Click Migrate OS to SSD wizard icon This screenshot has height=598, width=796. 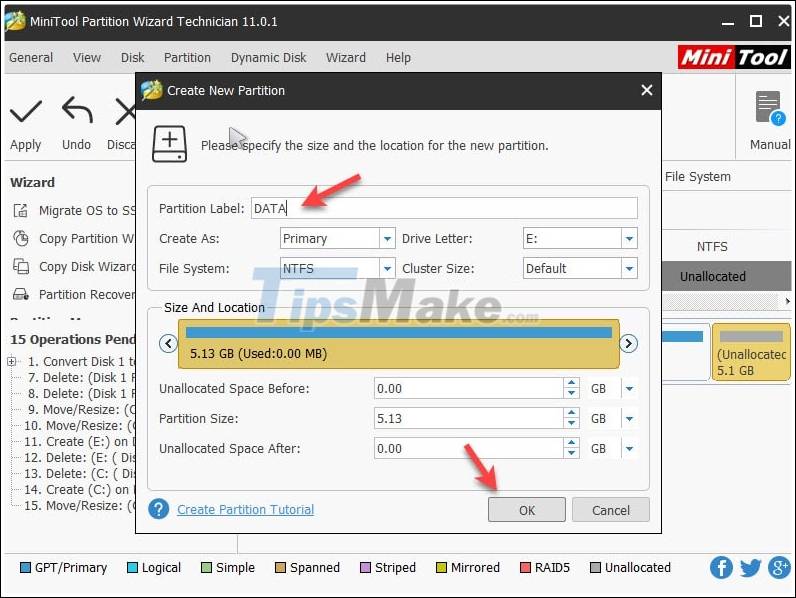pyautogui.click(x=21, y=210)
